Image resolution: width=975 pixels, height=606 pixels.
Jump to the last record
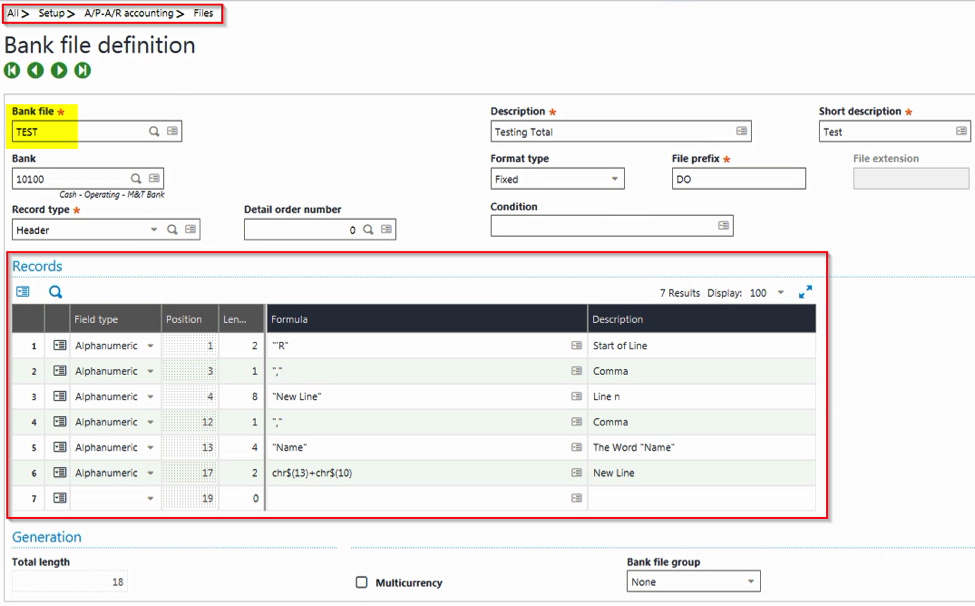(81, 70)
